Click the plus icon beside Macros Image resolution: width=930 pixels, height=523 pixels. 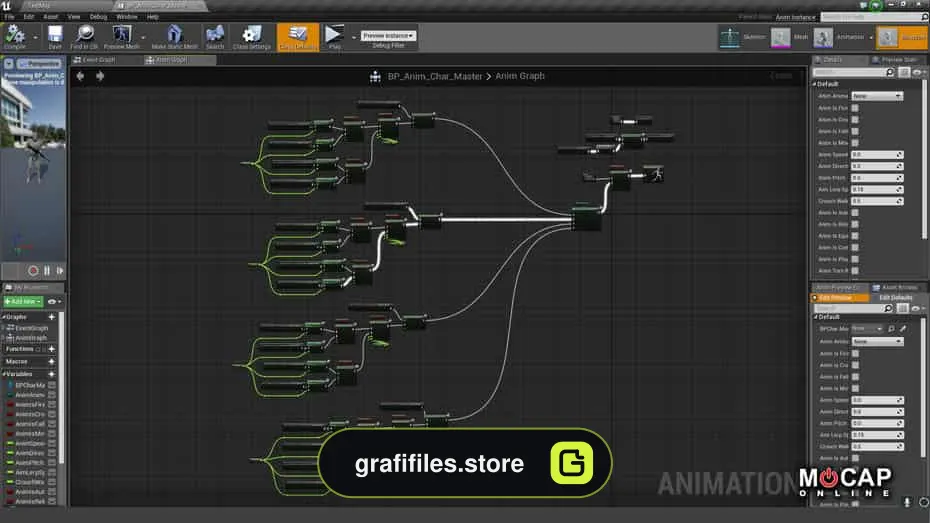(x=52, y=361)
